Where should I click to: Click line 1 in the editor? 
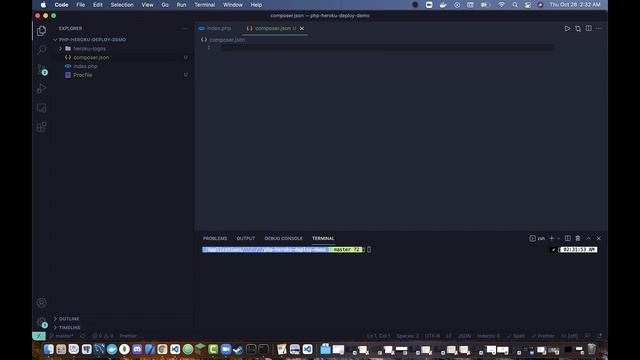(x=387, y=48)
